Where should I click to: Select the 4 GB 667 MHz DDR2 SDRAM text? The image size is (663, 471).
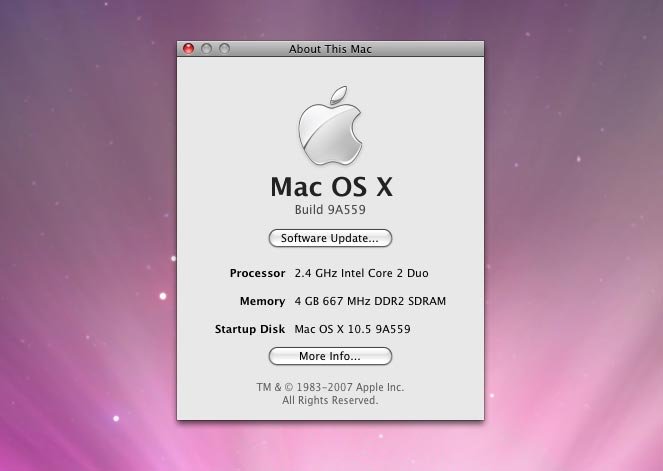(369, 301)
